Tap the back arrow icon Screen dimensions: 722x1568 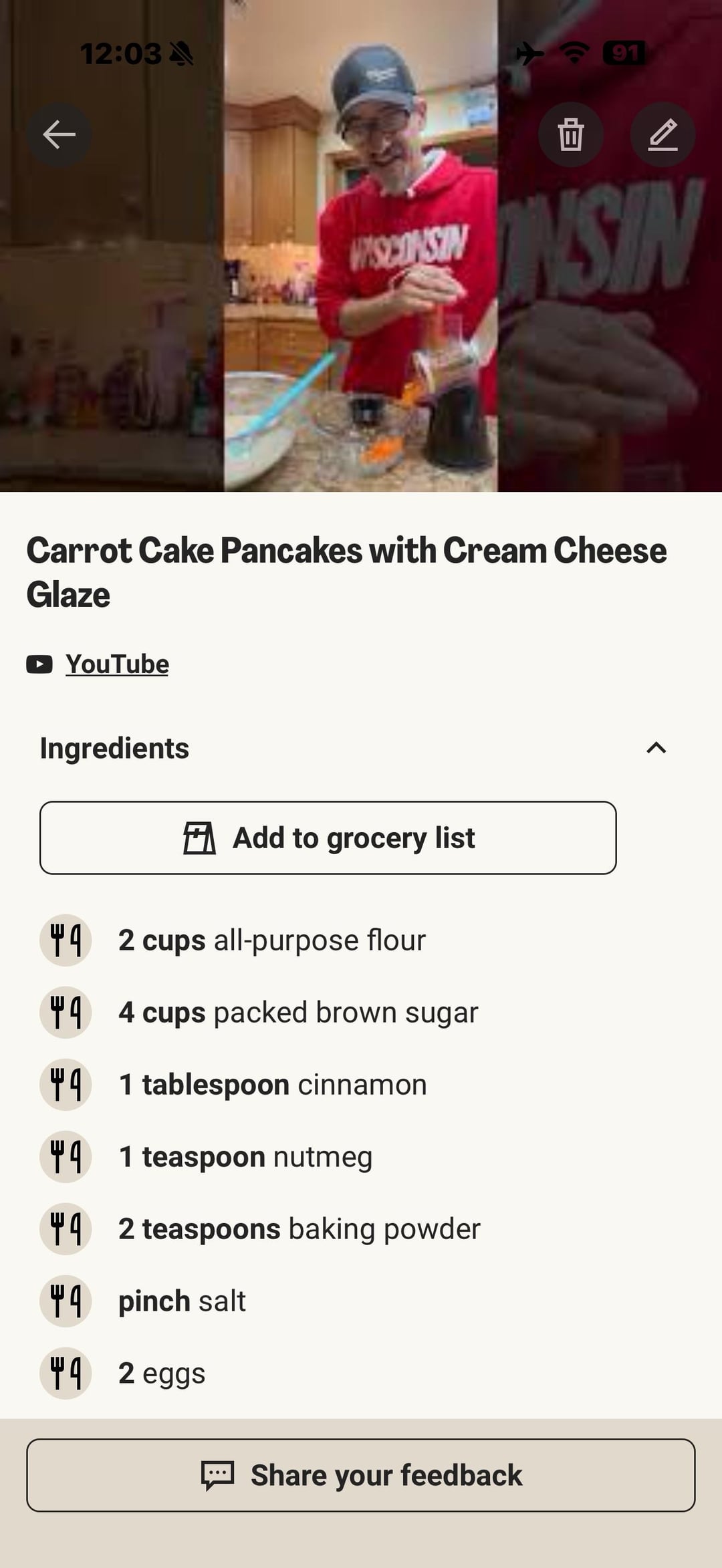[59, 135]
